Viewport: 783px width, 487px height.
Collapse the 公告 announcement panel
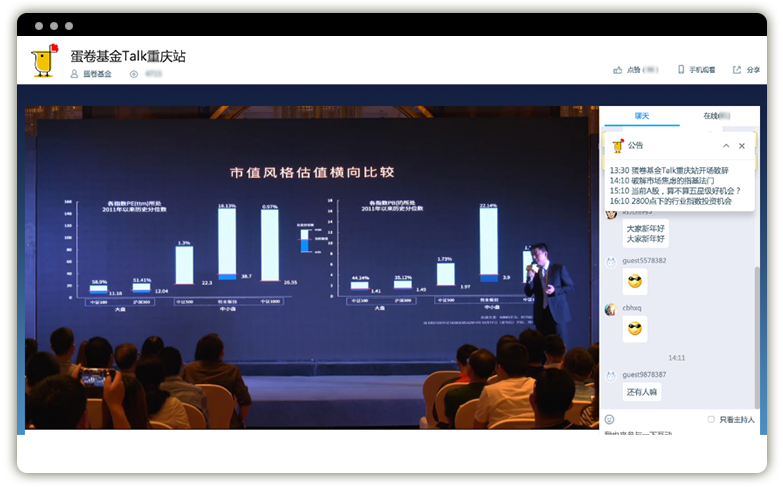pyautogui.click(x=726, y=146)
